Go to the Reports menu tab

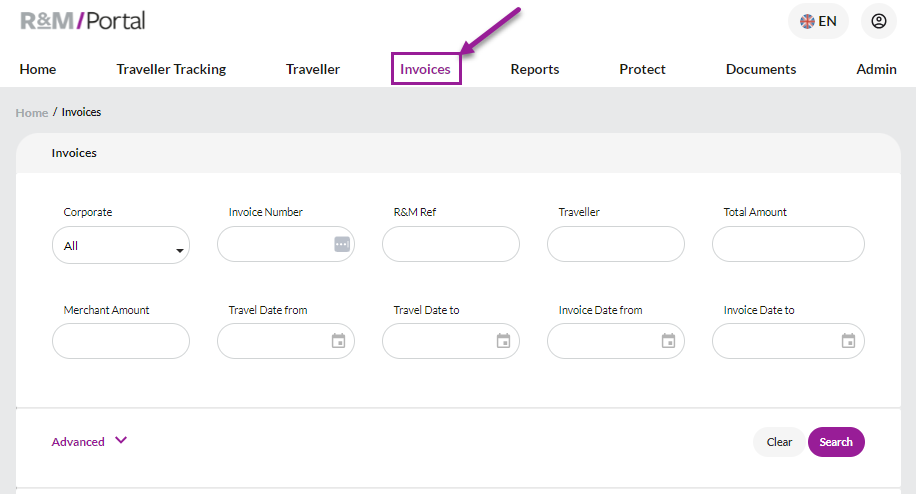click(x=535, y=69)
